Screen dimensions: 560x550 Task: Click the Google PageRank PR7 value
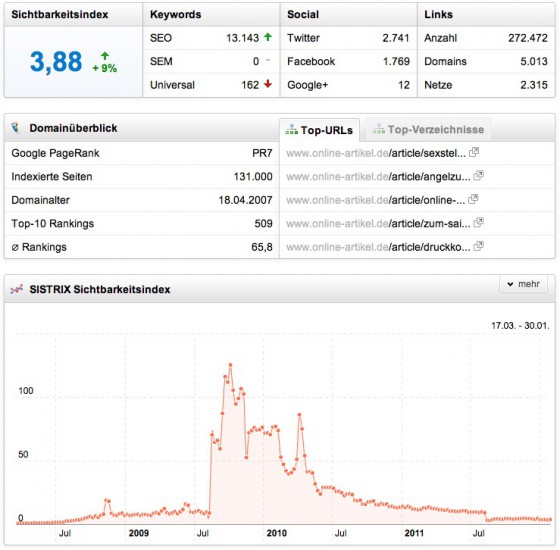coord(262,153)
